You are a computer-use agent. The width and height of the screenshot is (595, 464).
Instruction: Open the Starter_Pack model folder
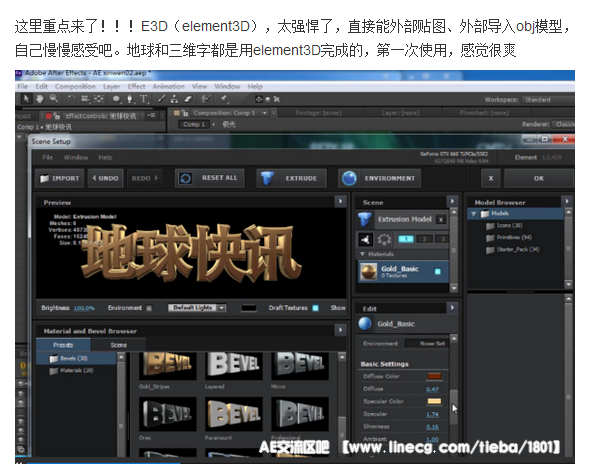tap(513, 250)
